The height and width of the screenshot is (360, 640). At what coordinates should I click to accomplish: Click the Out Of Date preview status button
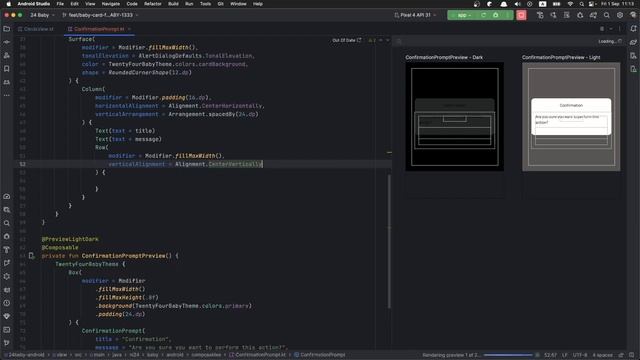coord(347,40)
